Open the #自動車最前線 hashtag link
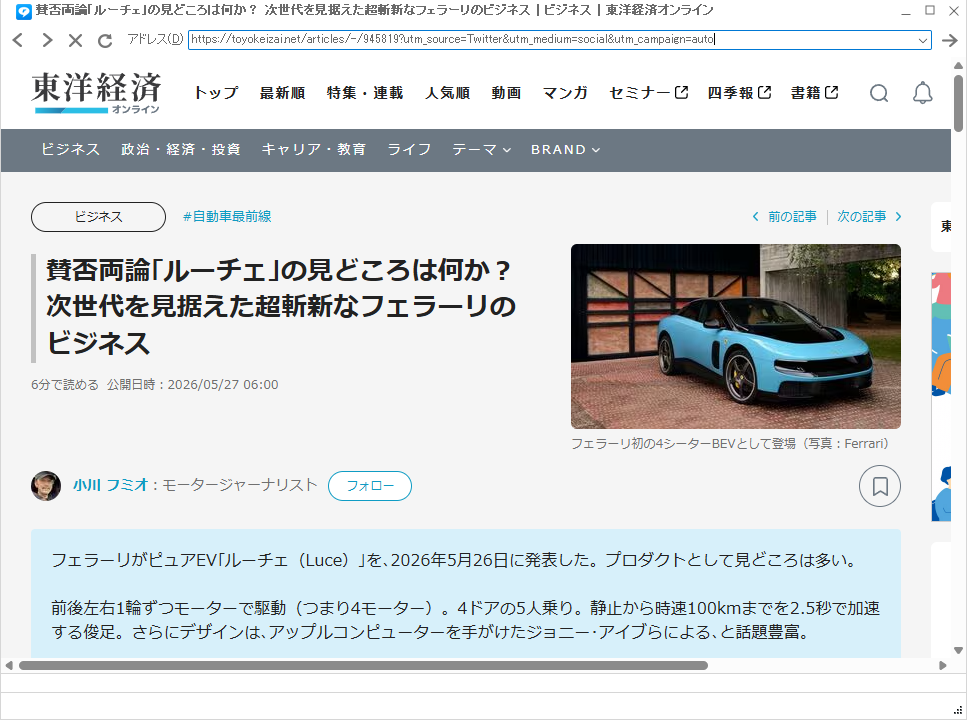This screenshot has height=720, width=967. [227, 217]
